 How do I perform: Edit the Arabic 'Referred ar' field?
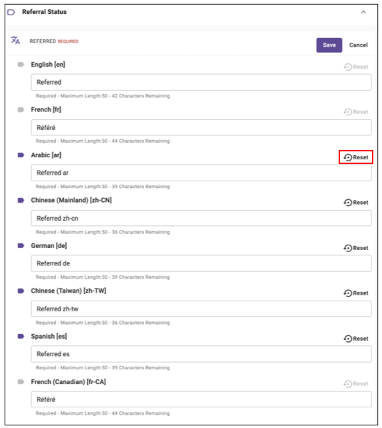coord(201,173)
